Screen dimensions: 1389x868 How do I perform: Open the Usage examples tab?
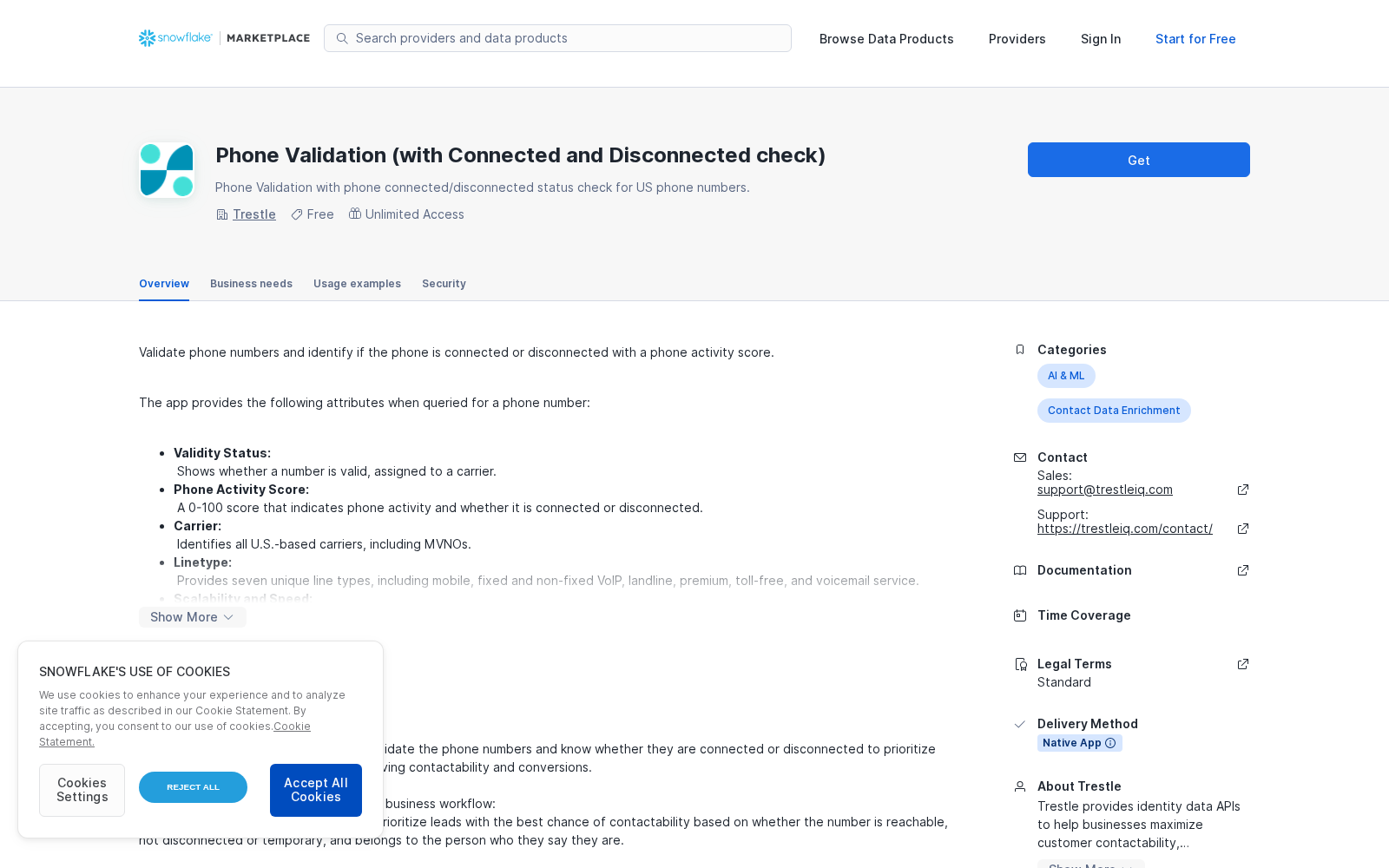pyautogui.click(x=357, y=284)
